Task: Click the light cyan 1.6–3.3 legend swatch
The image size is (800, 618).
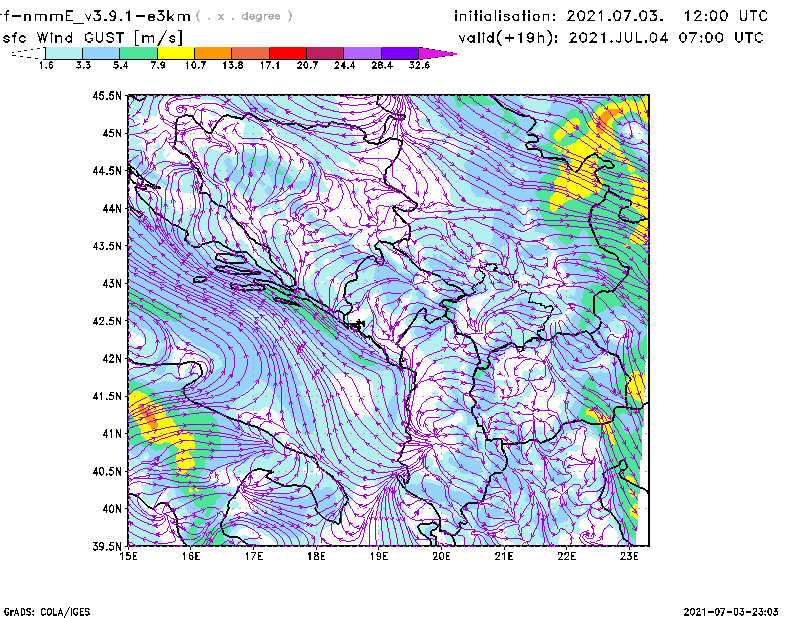Action: click(64, 52)
